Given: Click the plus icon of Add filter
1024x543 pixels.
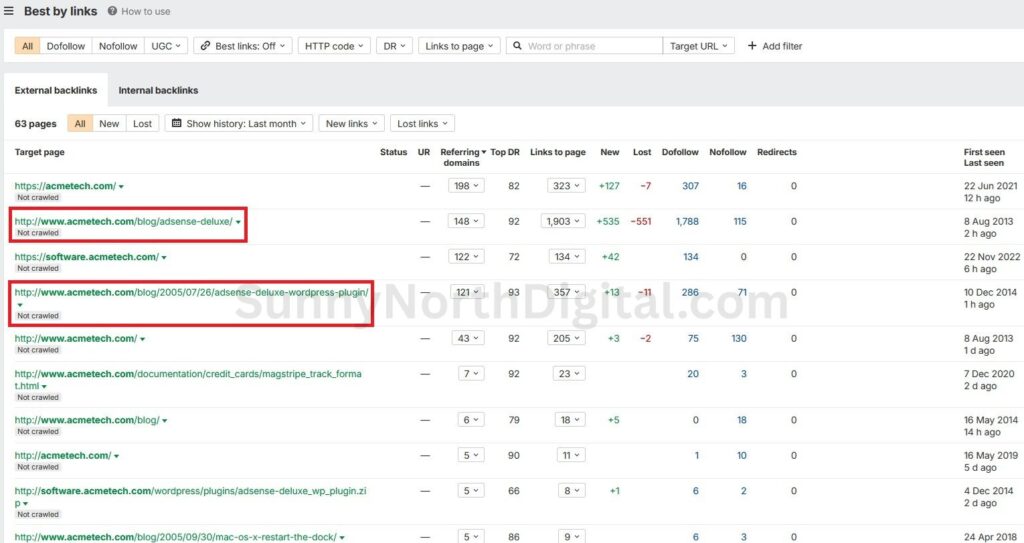Looking at the screenshot, I should pos(752,46).
